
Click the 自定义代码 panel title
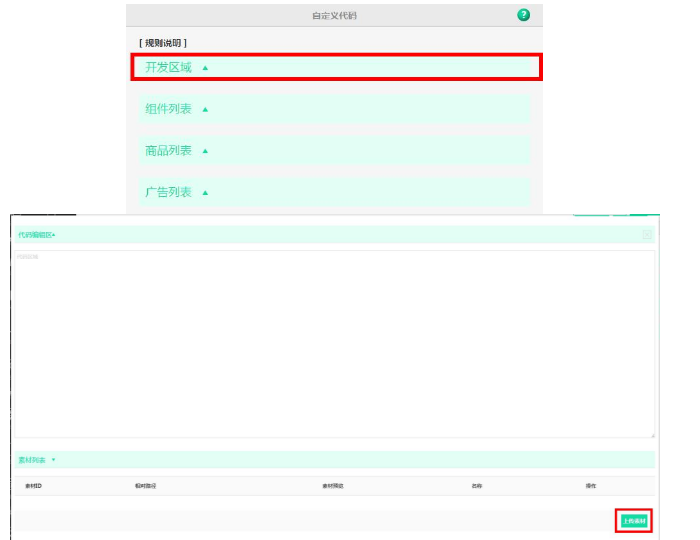(334, 15)
